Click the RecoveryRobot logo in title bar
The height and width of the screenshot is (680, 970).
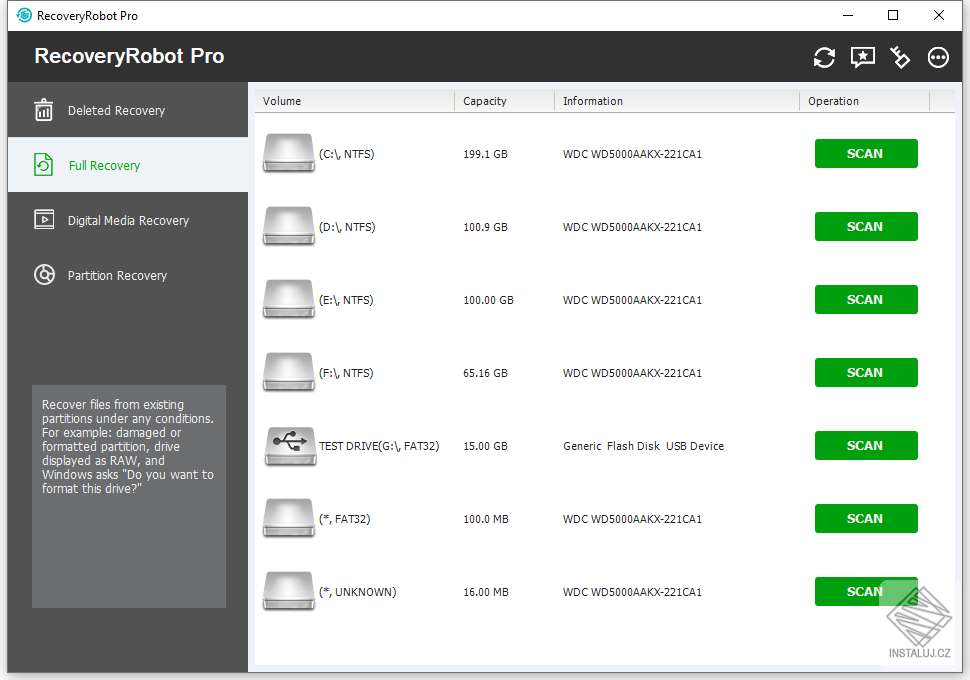coord(24,15)
